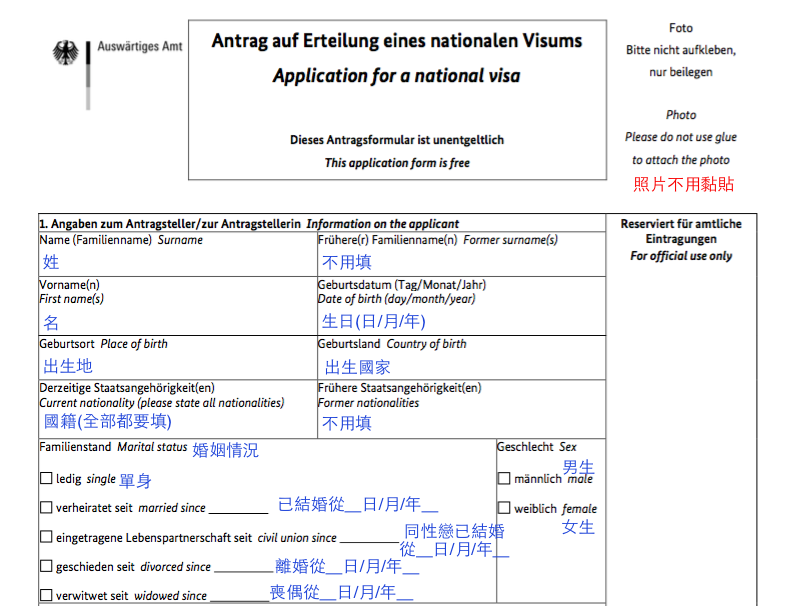Tick the 'verheiratet seit' married checkbox
794x606 pixels.
(x=46, y=507)
